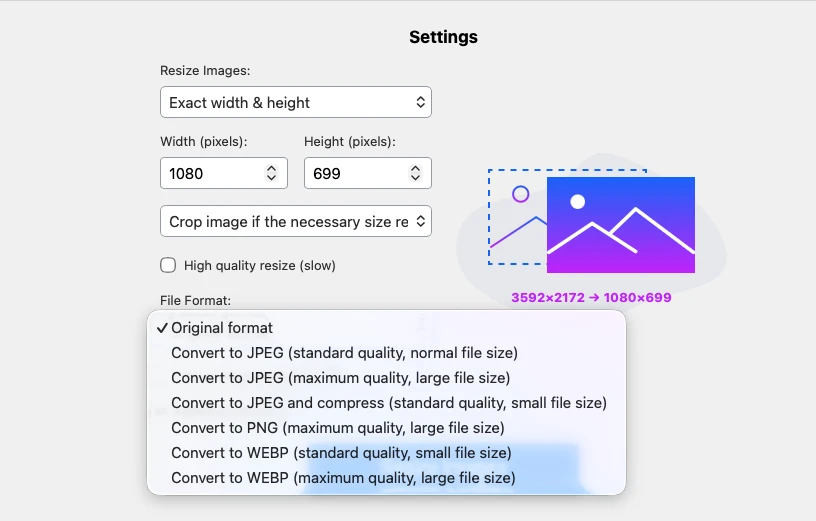Increase height using stepper up arrow
Viewport: 816px width, 521px height.
click(415, 169)
